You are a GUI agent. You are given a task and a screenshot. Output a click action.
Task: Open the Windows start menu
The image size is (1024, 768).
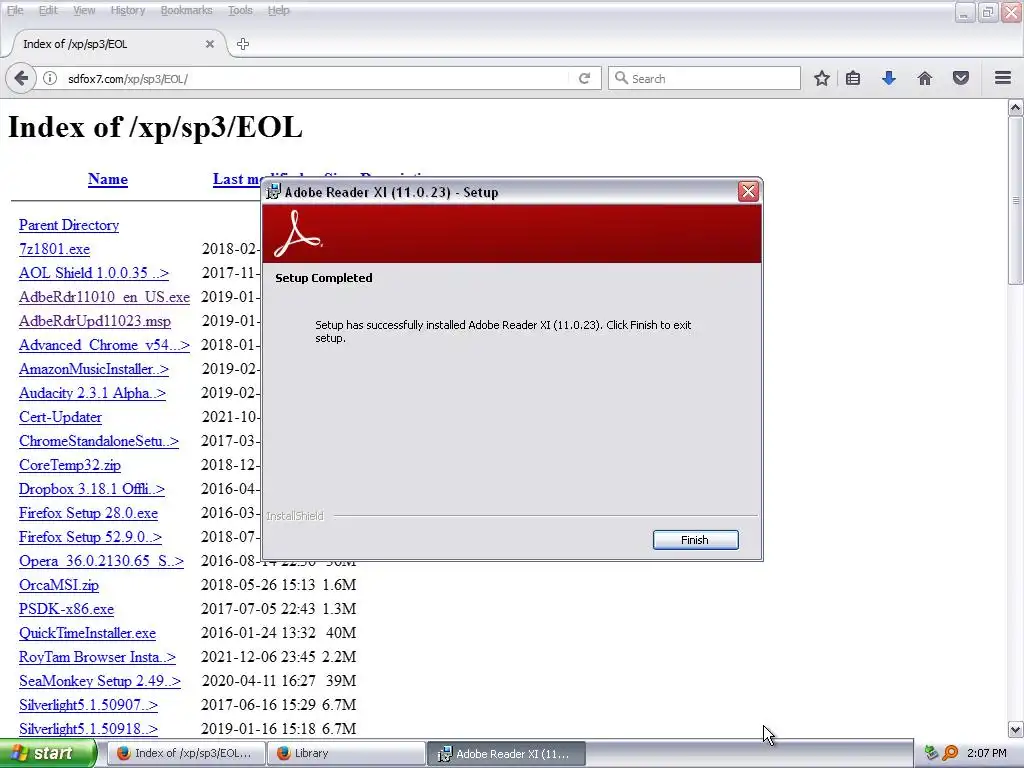(x=48, y=754)
